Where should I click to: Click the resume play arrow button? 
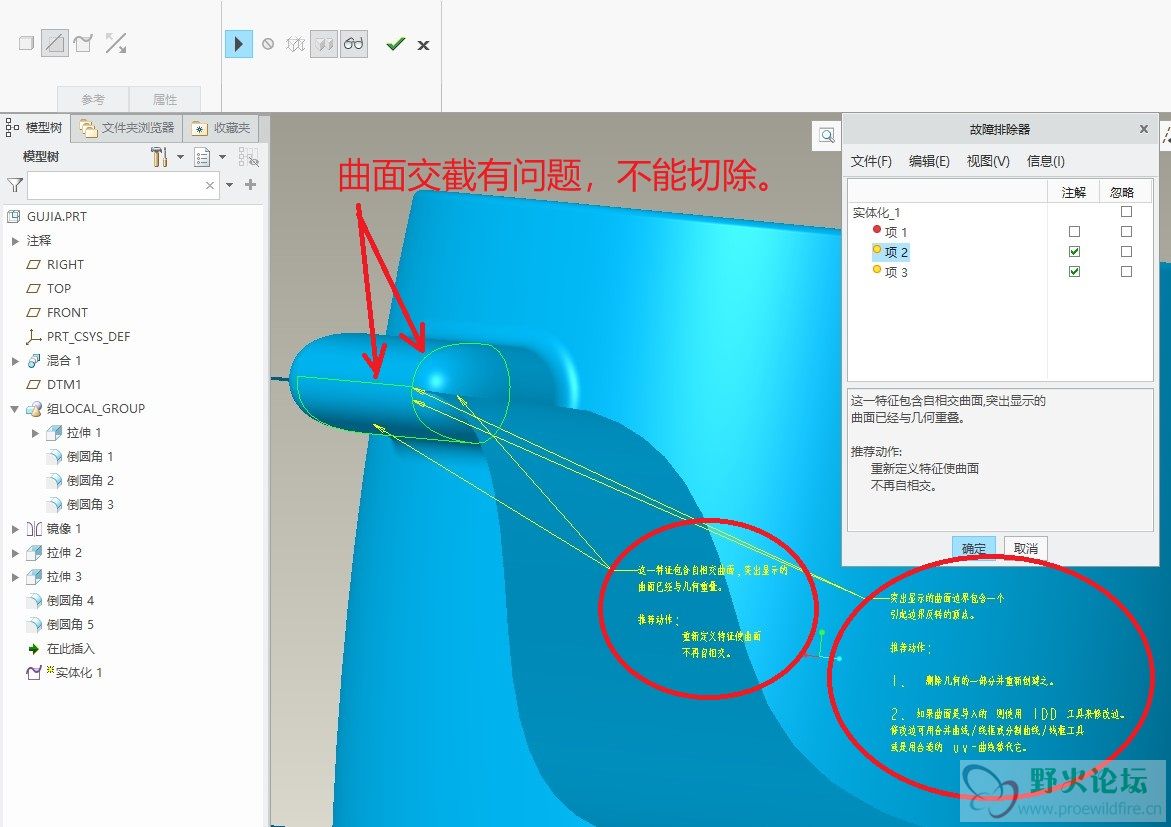coord(238,44)
